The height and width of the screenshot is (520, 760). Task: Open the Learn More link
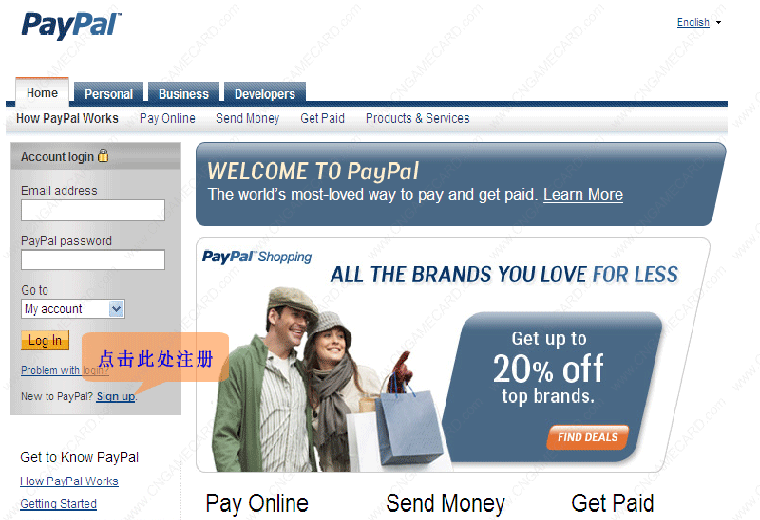pyautogui.click(x=583, y=195)
